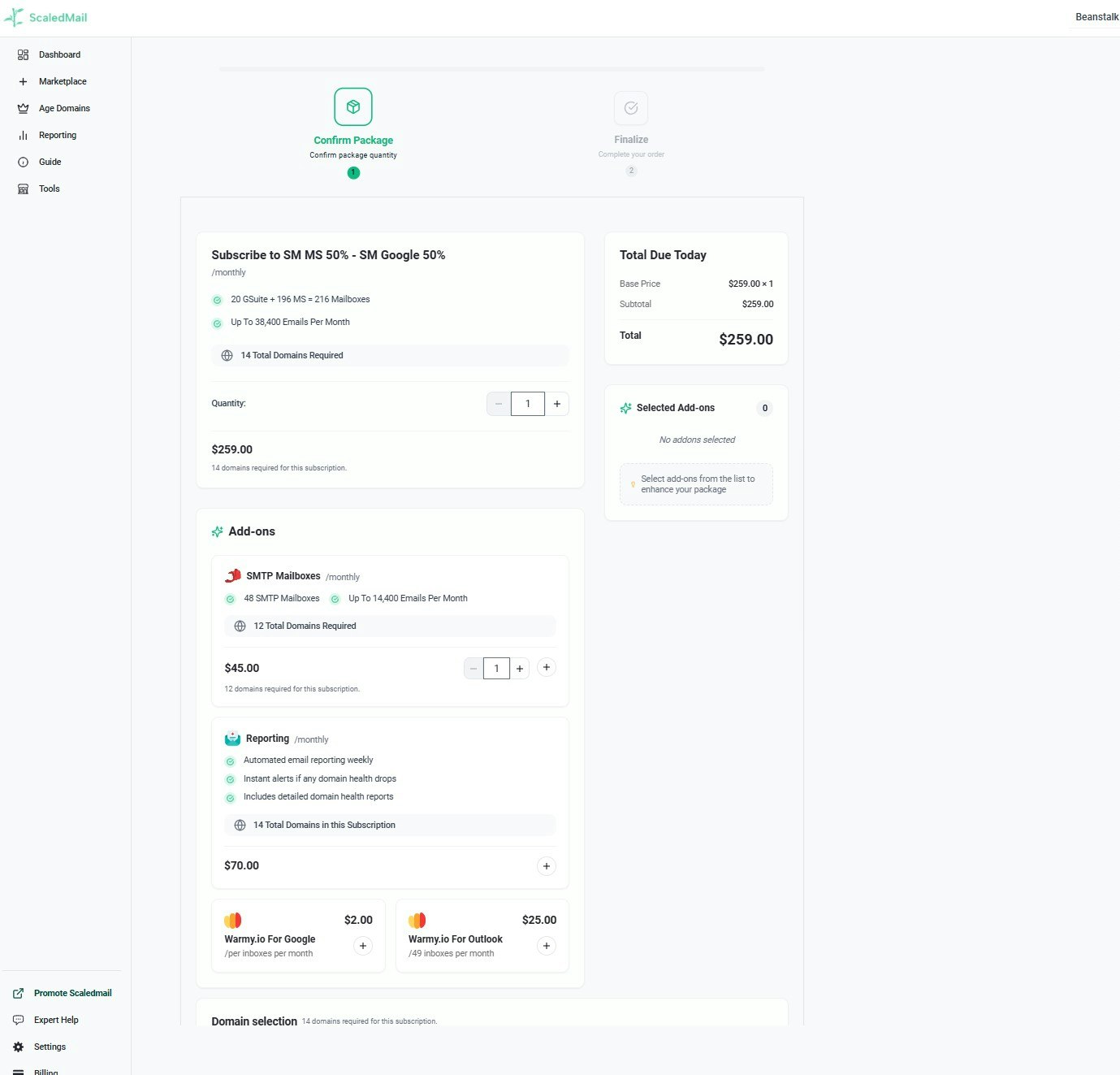Click the ScaledMail logo
The image size is (1120, 1075).
pyautogui.click(x=45, y=17)
